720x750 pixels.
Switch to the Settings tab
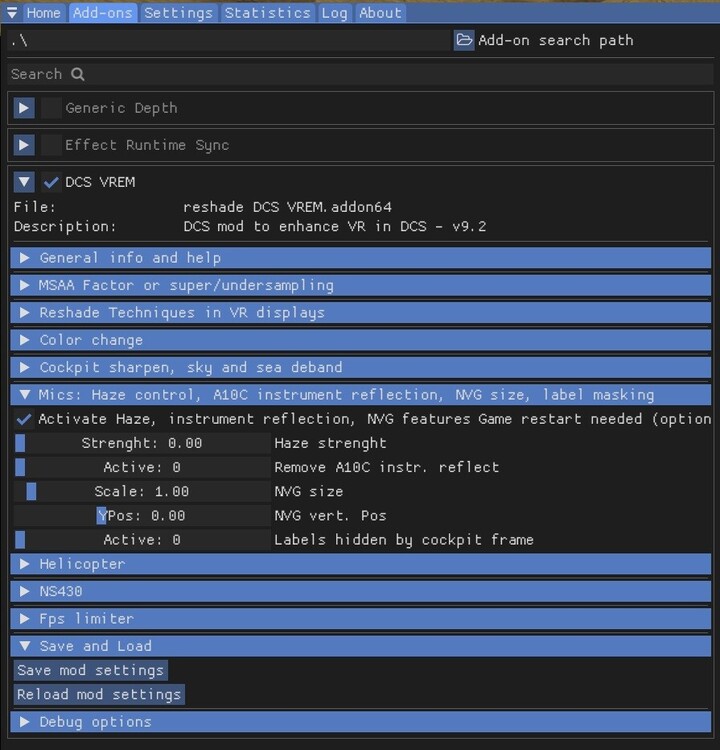[178, 13]
